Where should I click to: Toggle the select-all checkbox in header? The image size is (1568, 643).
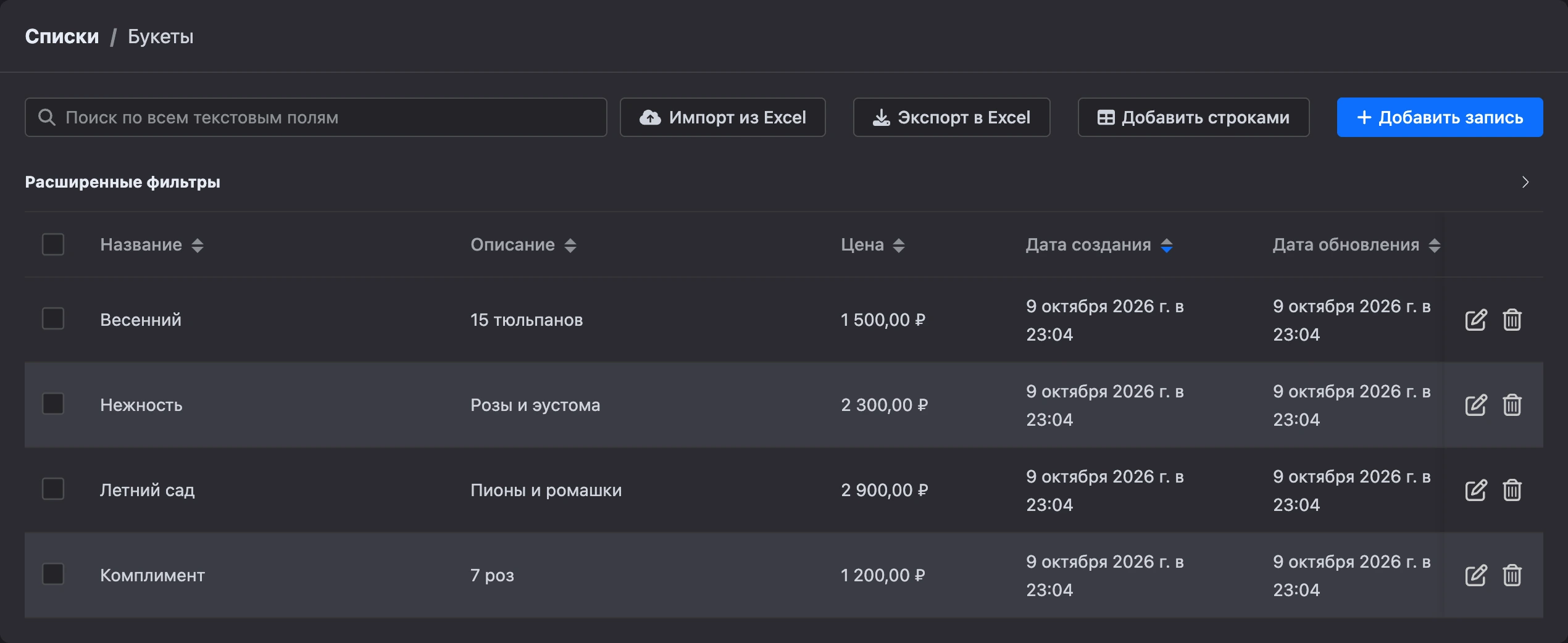pyautogui.click(x=53, y=244)
